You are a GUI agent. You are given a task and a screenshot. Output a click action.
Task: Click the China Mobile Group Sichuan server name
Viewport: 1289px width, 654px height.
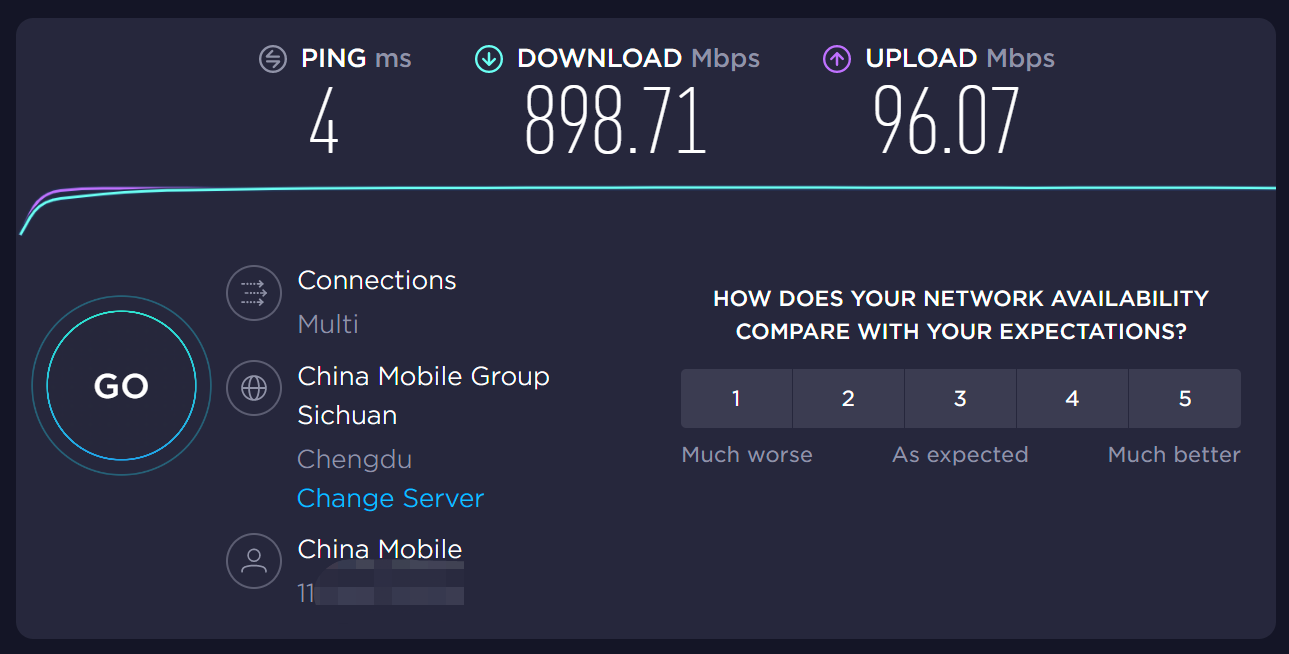tap(423, 396)
